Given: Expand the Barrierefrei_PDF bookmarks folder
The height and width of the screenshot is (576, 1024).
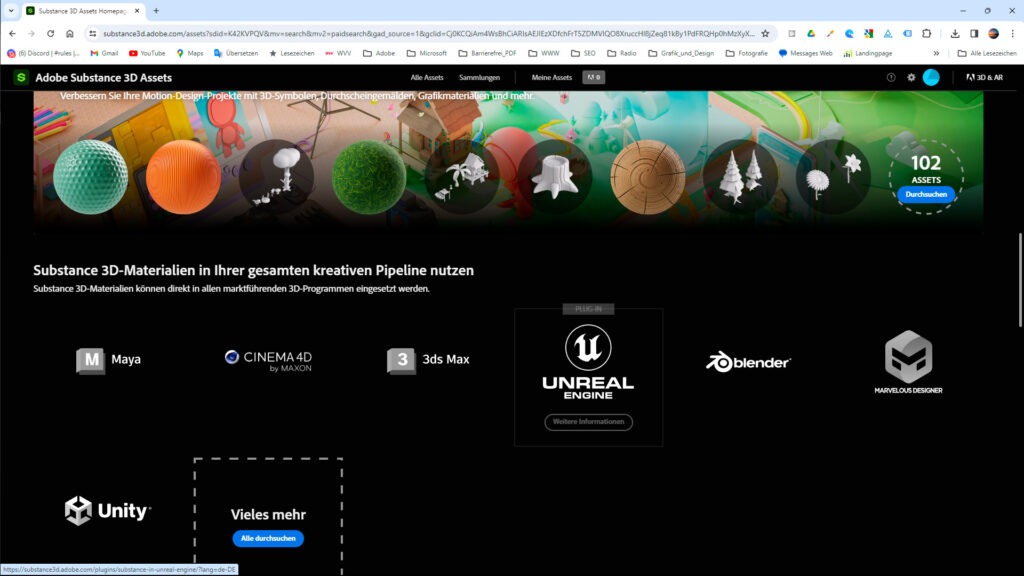Looking at the screenshot, I should click(487, 54).
